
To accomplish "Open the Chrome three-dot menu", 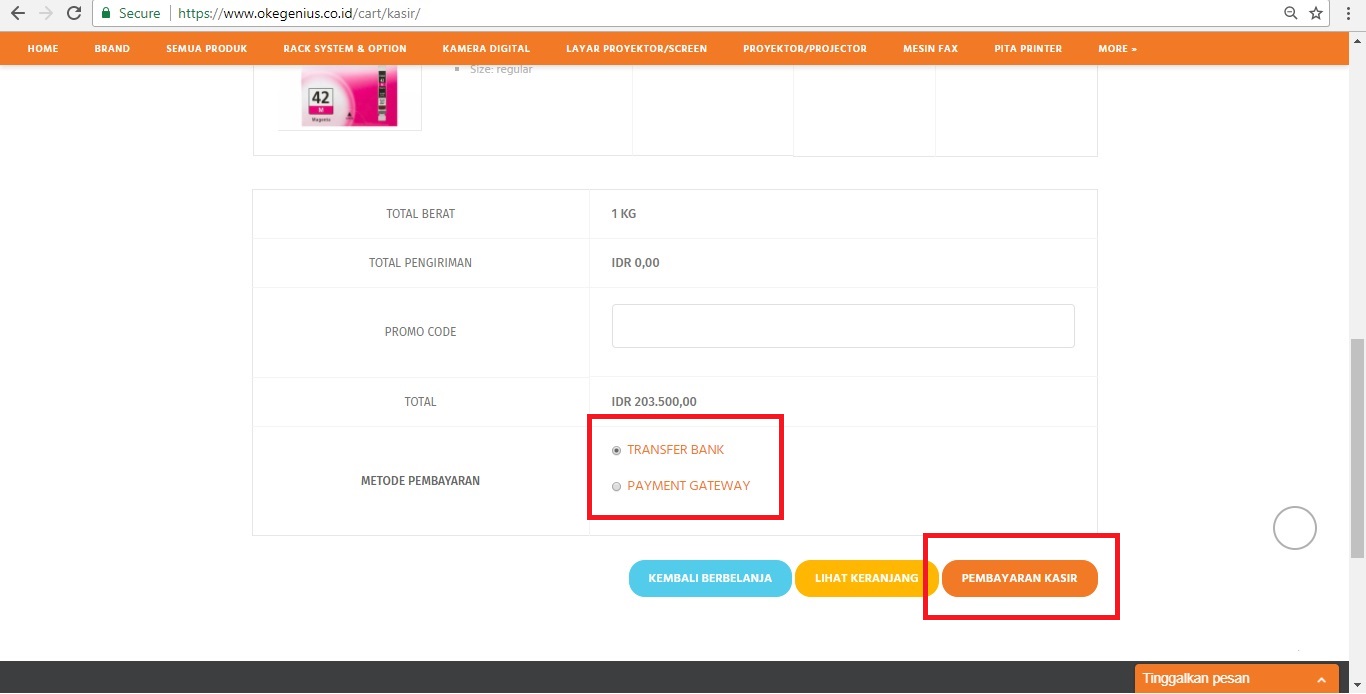I will [x=1349, y=14].
